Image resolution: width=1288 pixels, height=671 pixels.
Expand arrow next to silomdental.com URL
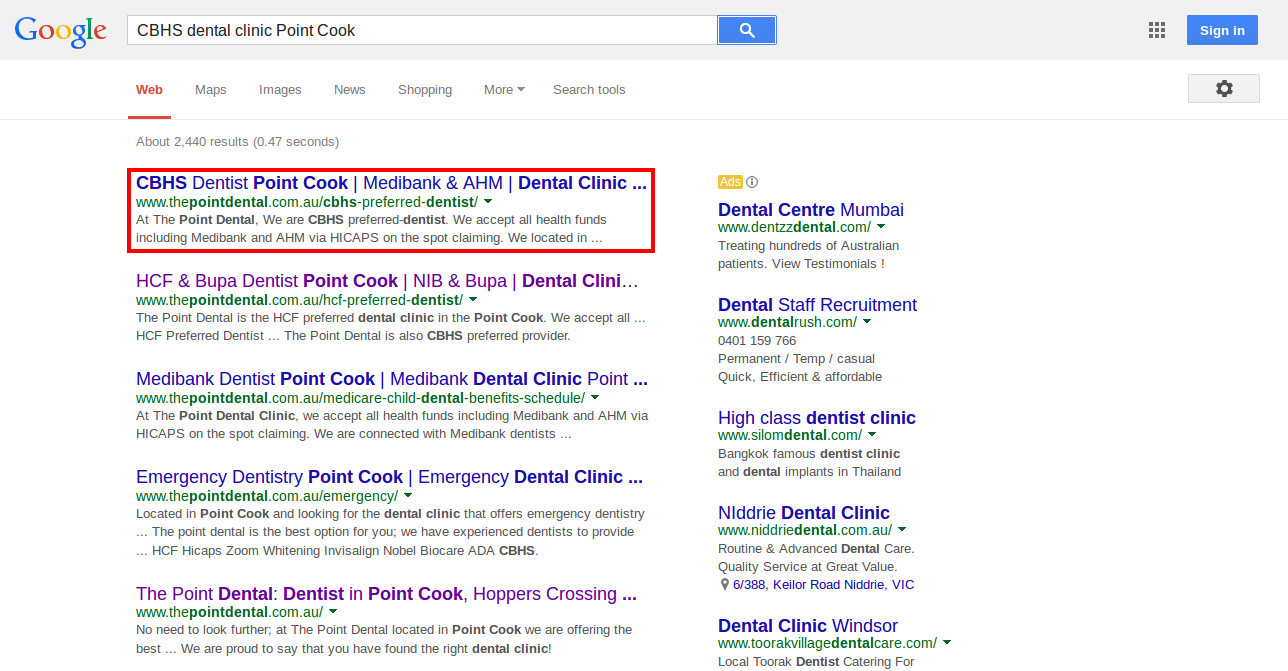tap(872, 435)
